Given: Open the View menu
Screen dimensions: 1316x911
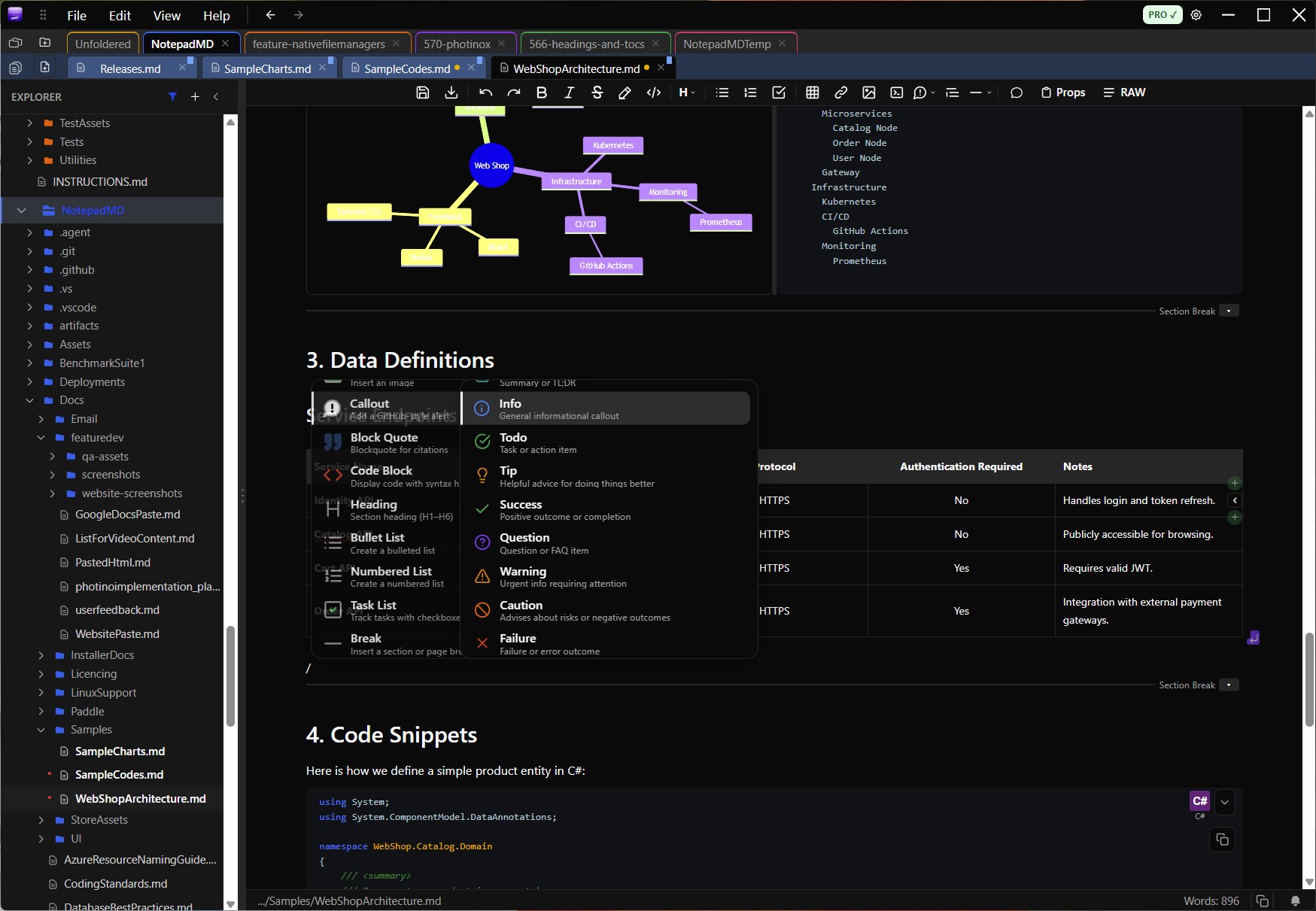Looking at the screenshot, I should [167, 15].
